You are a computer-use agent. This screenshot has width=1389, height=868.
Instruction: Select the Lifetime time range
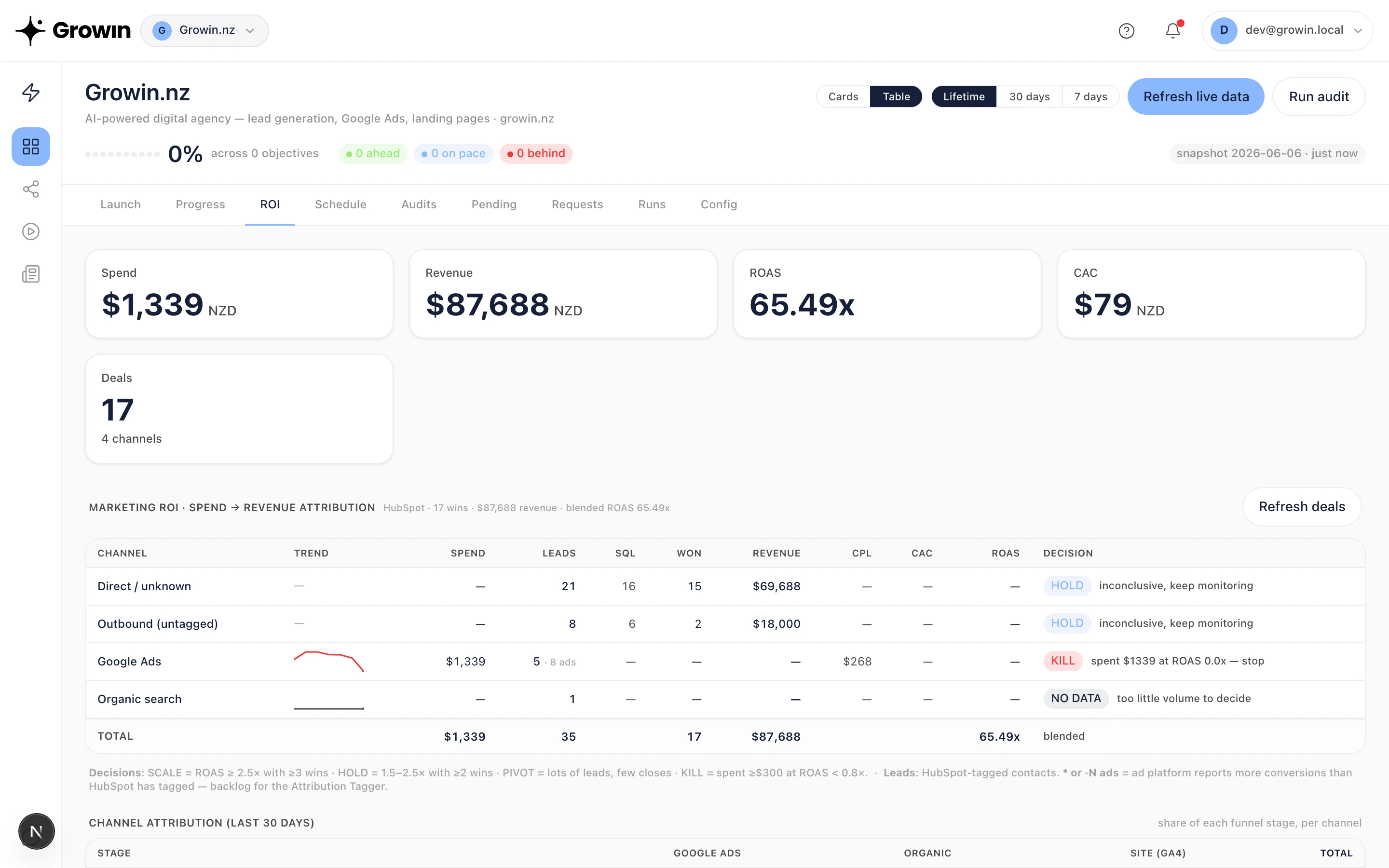tap(964, 96)
